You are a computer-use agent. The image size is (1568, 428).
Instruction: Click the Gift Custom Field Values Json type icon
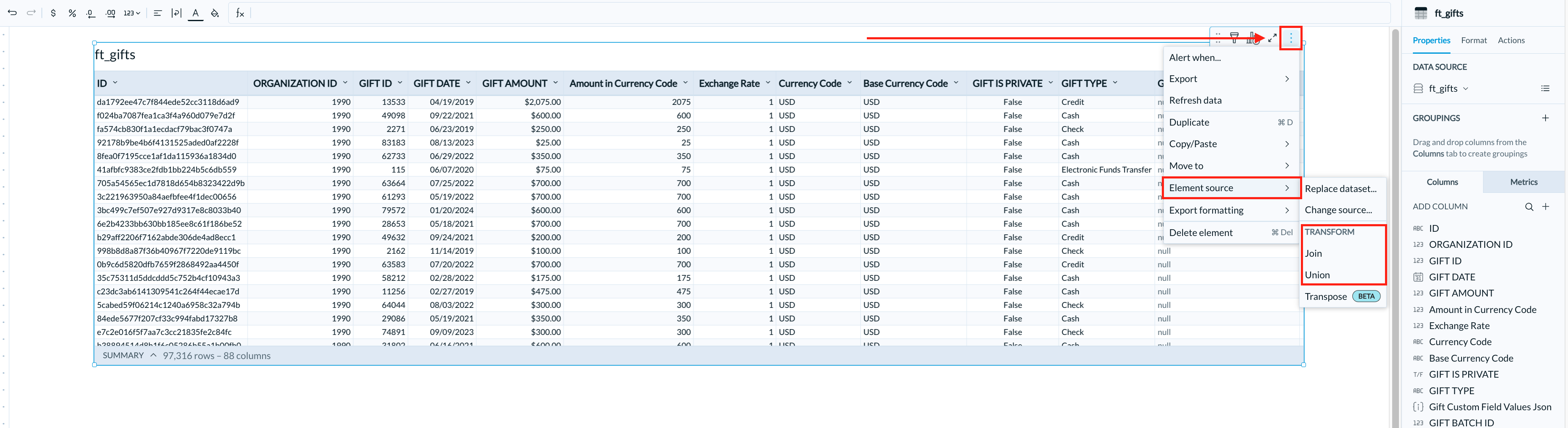[x=1418, y=407]
